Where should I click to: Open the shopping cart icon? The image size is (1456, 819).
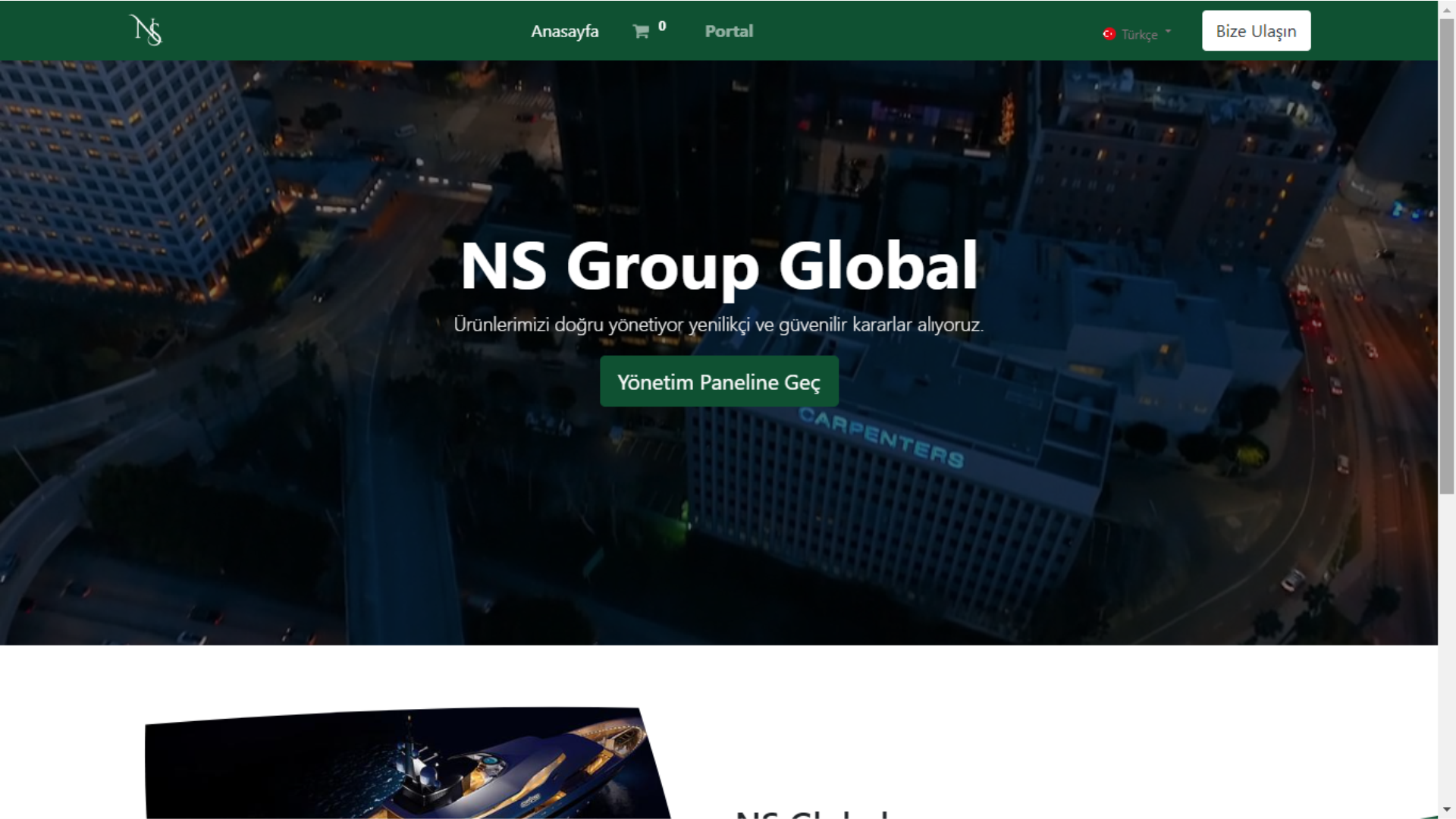point(641,32)
